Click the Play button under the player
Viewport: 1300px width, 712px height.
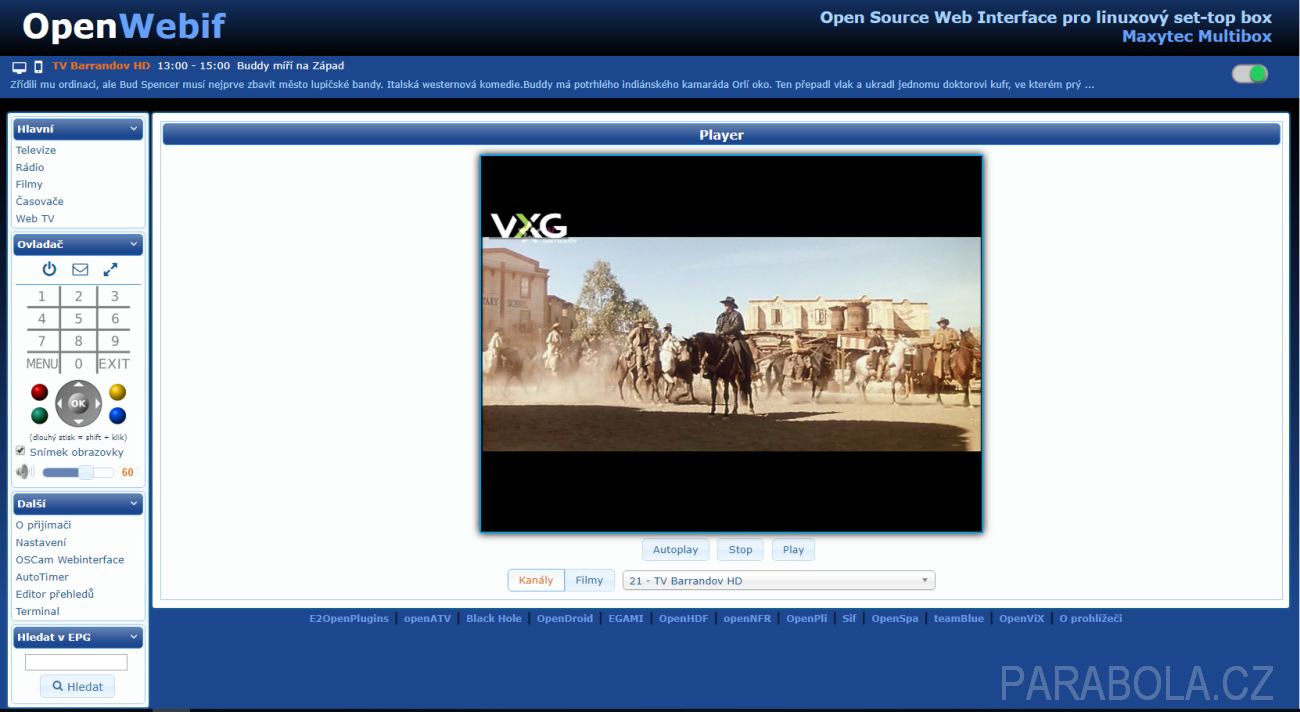point(793,549)
